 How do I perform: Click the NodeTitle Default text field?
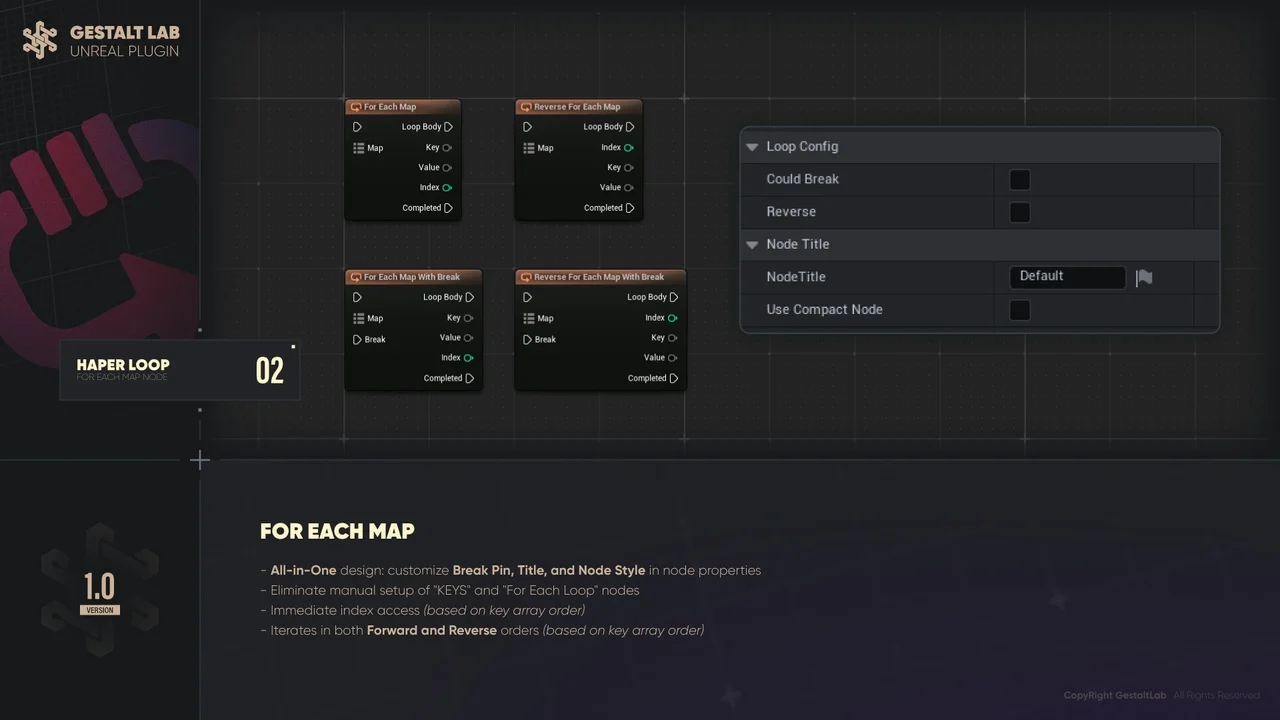click(x=1066, y=277)
